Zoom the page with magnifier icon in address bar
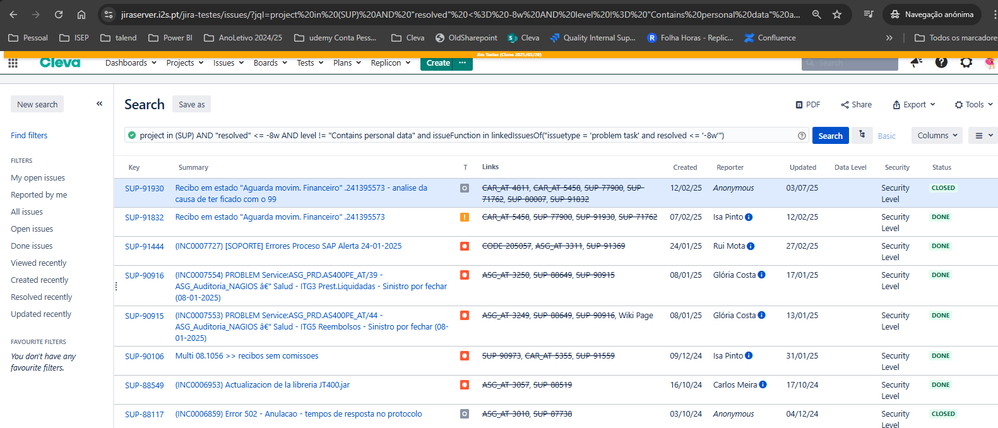Viewport: 998px width, 428px height. click(817, 14)
